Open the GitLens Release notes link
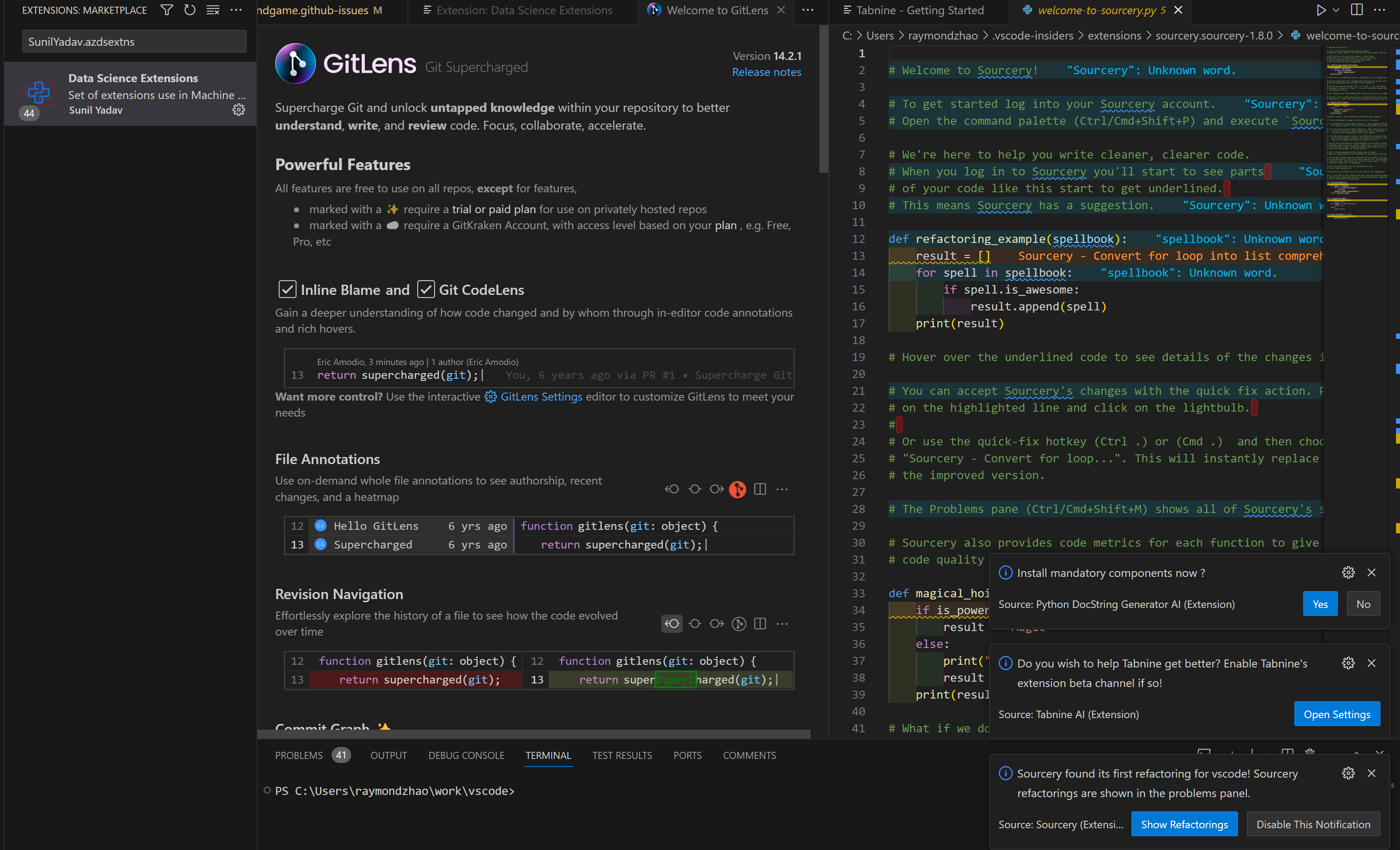The height and width of the screenshot is (850, 1400). pyautogui.click(x=767, y=72)
